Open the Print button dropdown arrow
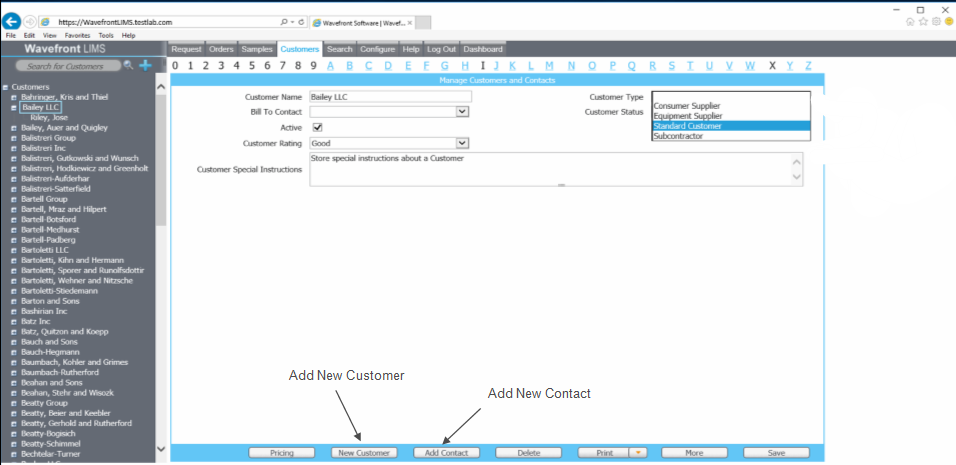Screen dimensions: 956x465 (x=638, y=453)
